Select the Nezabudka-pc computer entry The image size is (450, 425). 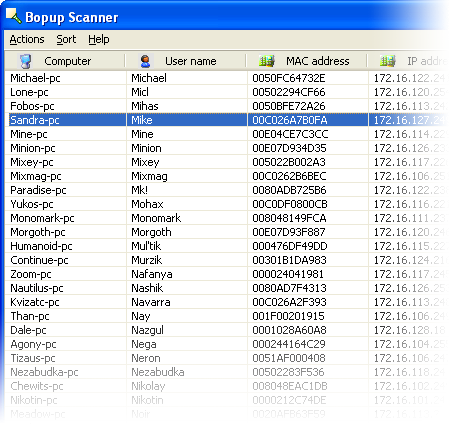44,372
